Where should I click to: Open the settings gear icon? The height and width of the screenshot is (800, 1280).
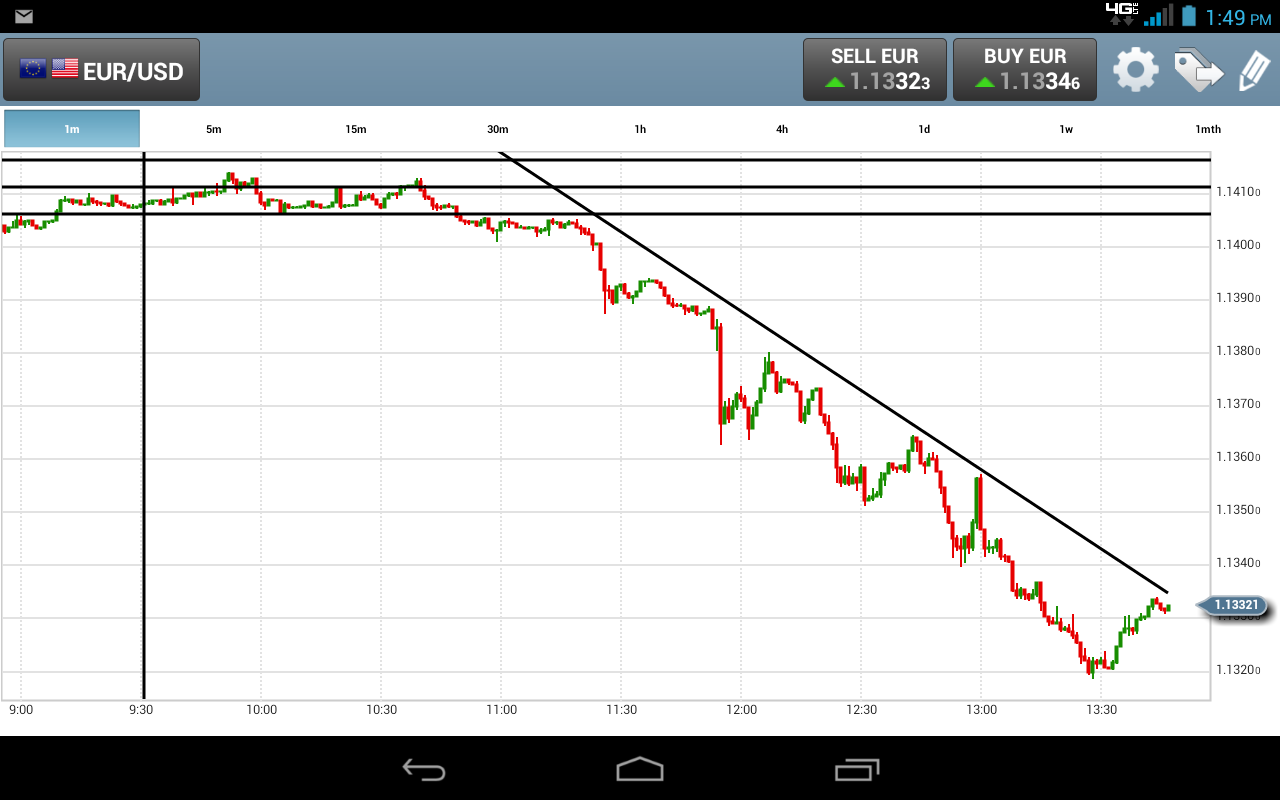pos(1136,70)
